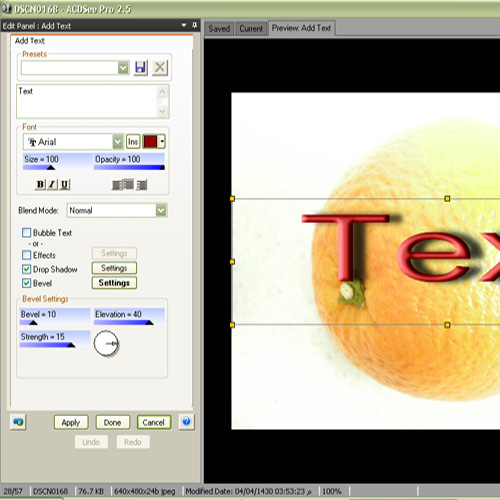
Task: Click the Apply button
Action: click(x=71, y=422)
